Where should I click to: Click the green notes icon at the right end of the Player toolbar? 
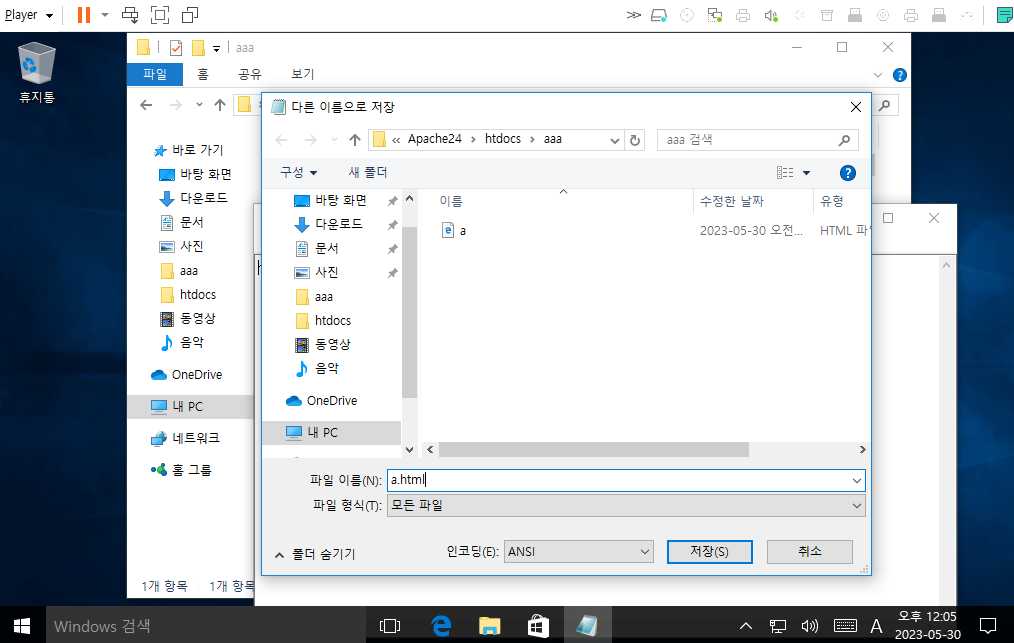[x=1004, y=16]
